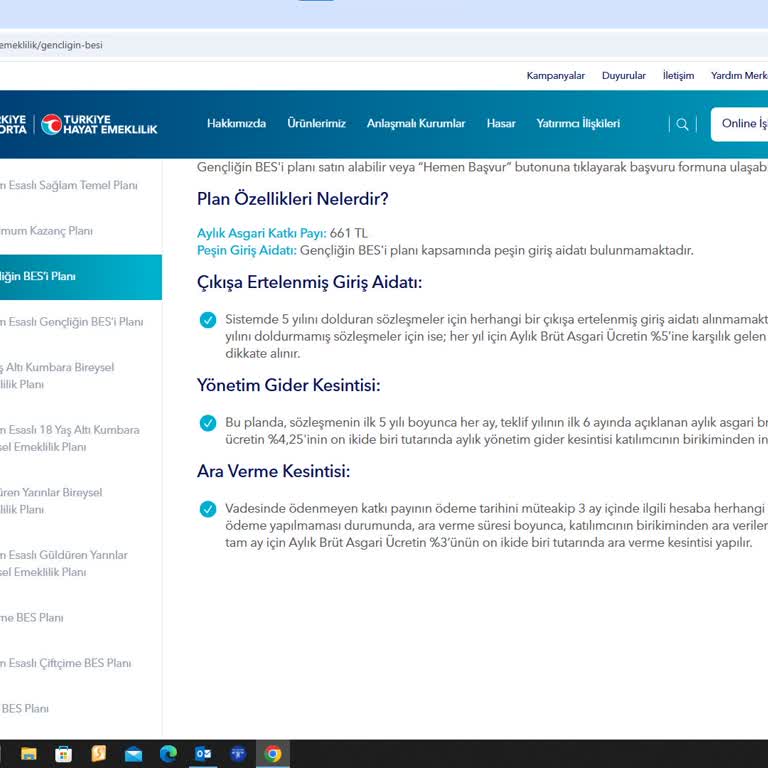
Task: Open the dark blue round taskbar app
Action: 238,754
